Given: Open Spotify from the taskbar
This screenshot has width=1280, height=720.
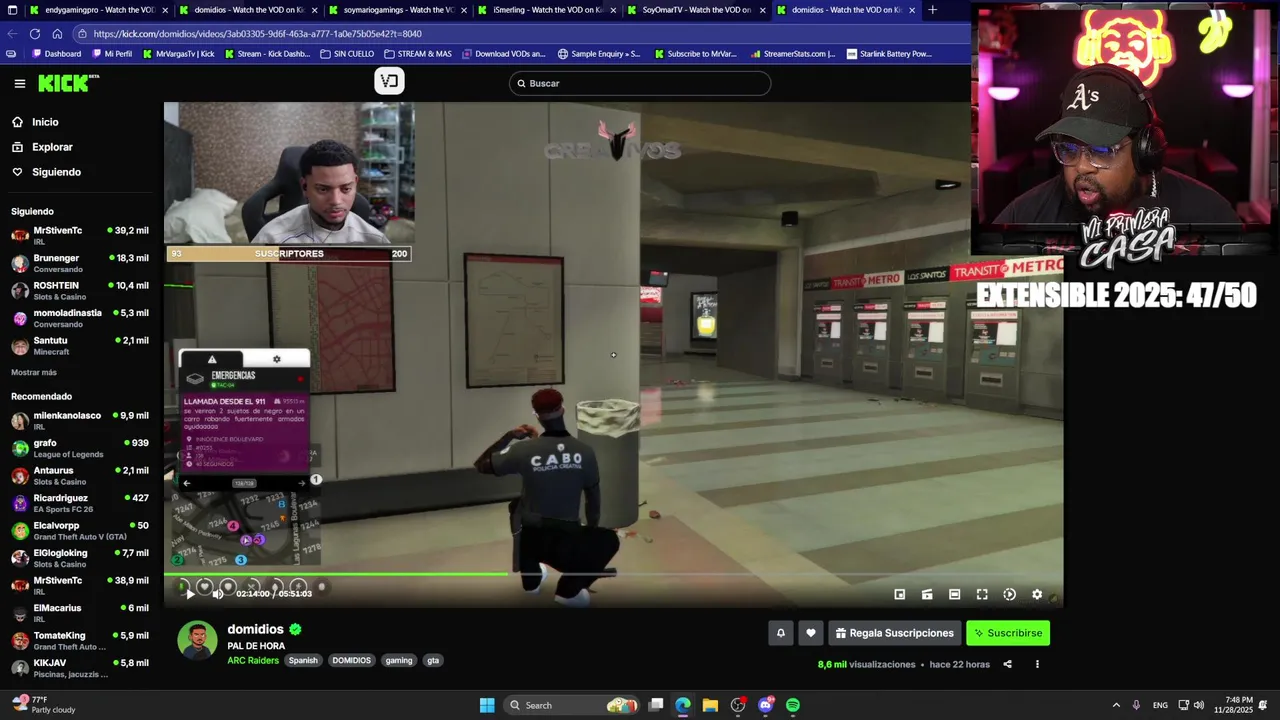Looking at the screenshot, I should click(x=792, y=705).
